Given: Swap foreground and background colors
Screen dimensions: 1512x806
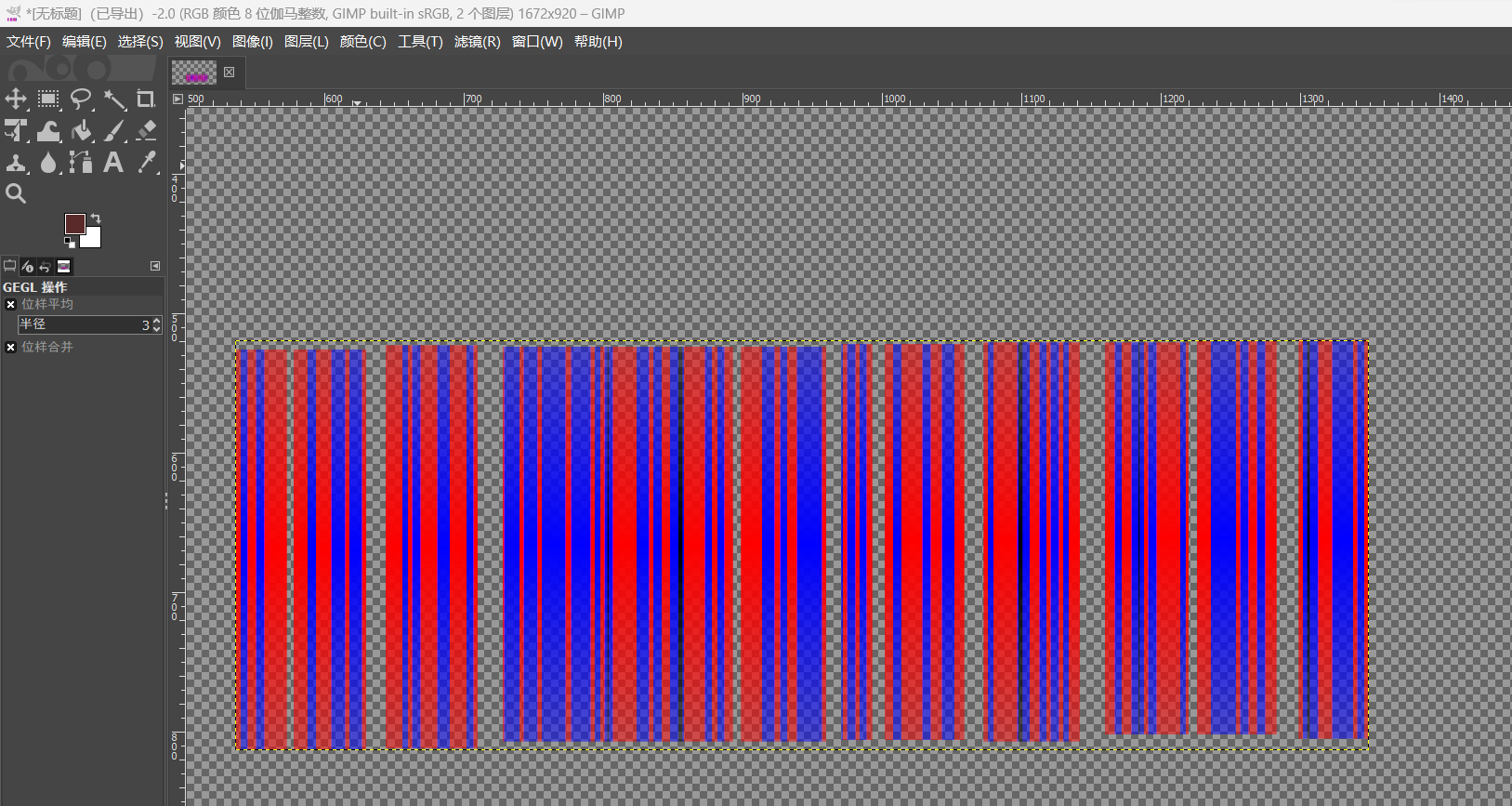Looking at the screenshot, I should coord(95,218).
